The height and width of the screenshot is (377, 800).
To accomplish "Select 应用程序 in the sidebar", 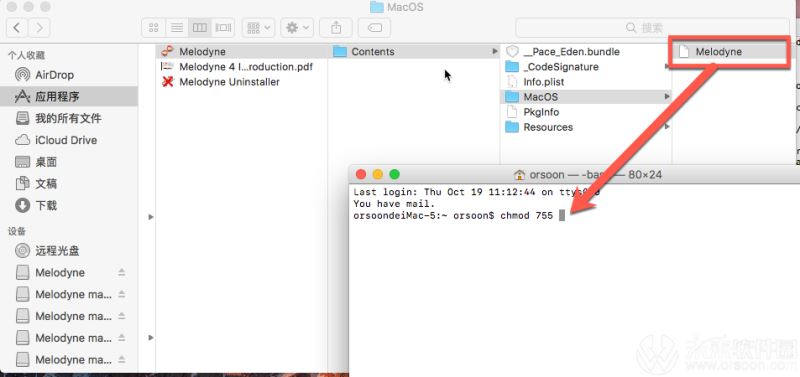I will point(69,96).
